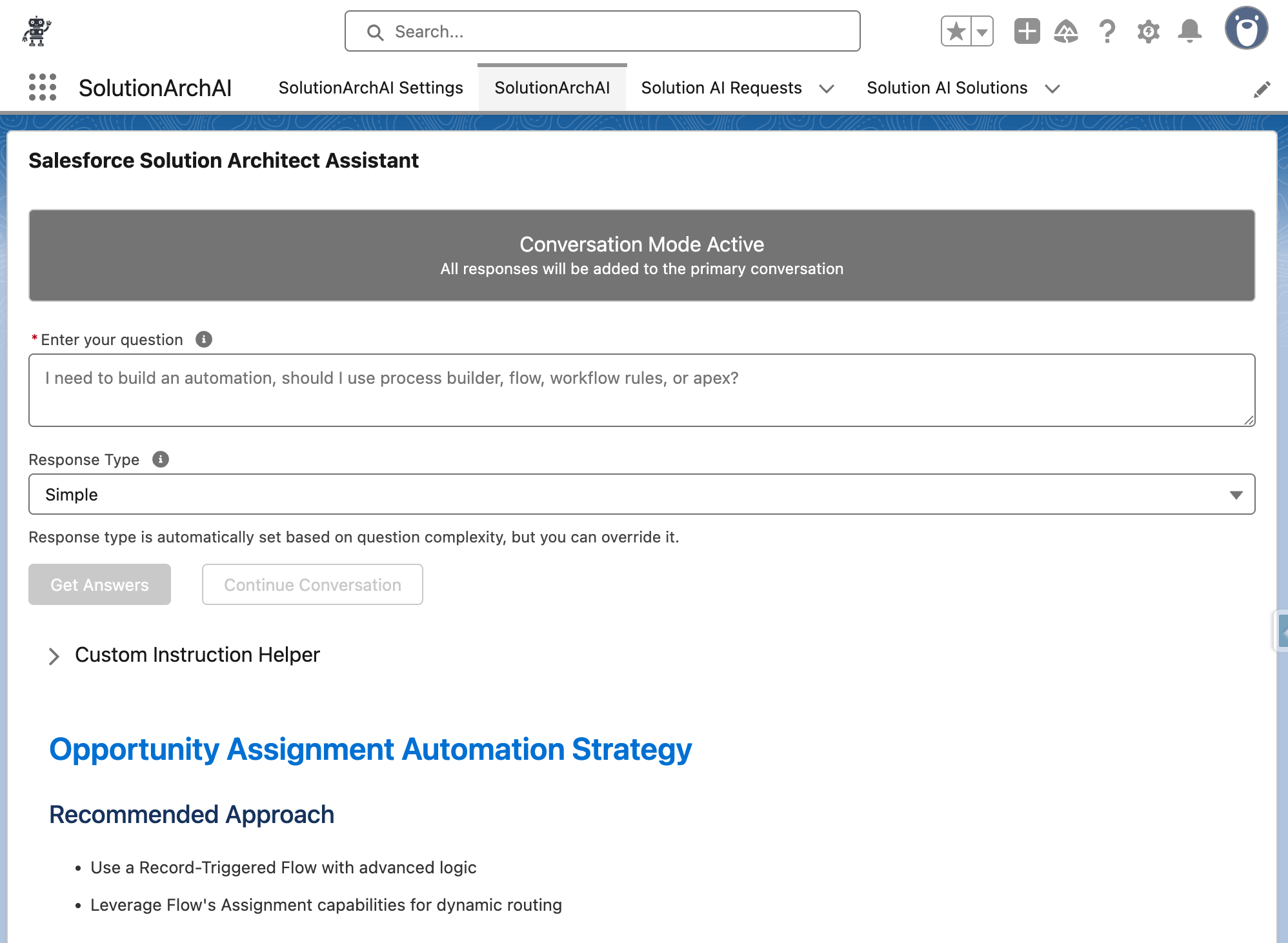The width and height of the screenshot is (1288, 943).
Task: Open the Response Type dropdown
Action: [x=1236, y=494]
